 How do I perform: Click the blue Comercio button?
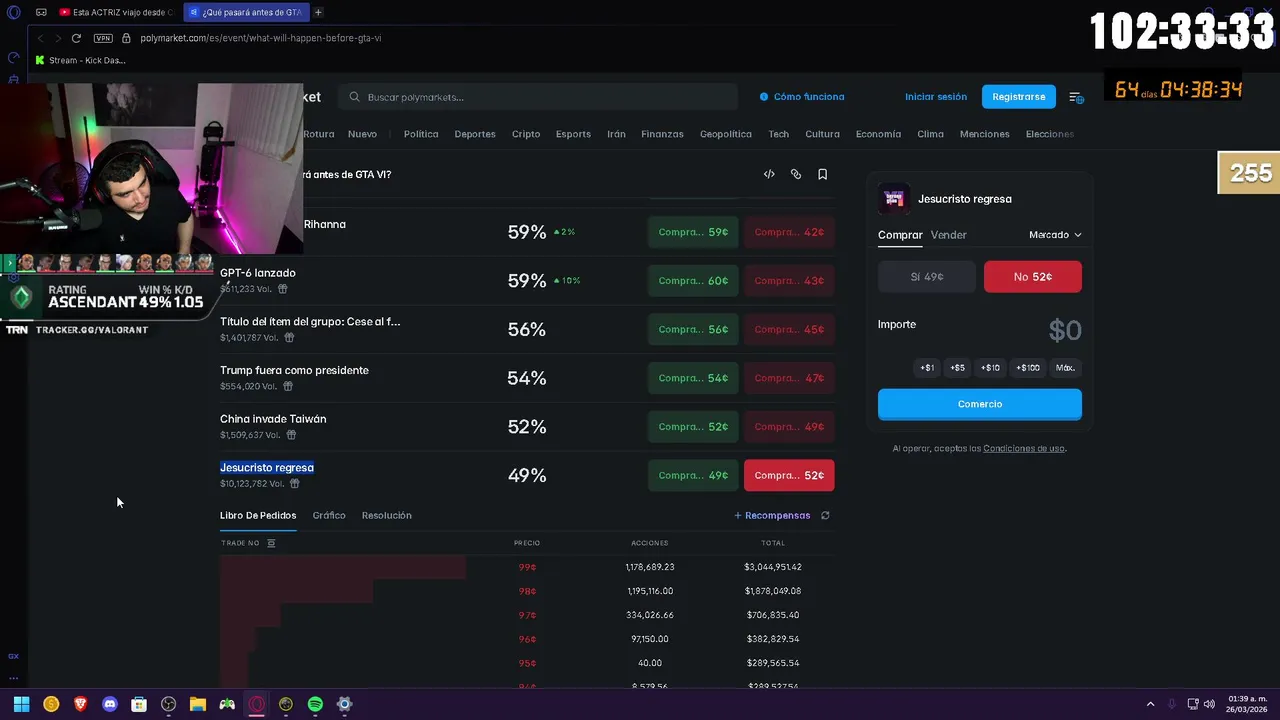click(x=980, y=404)
